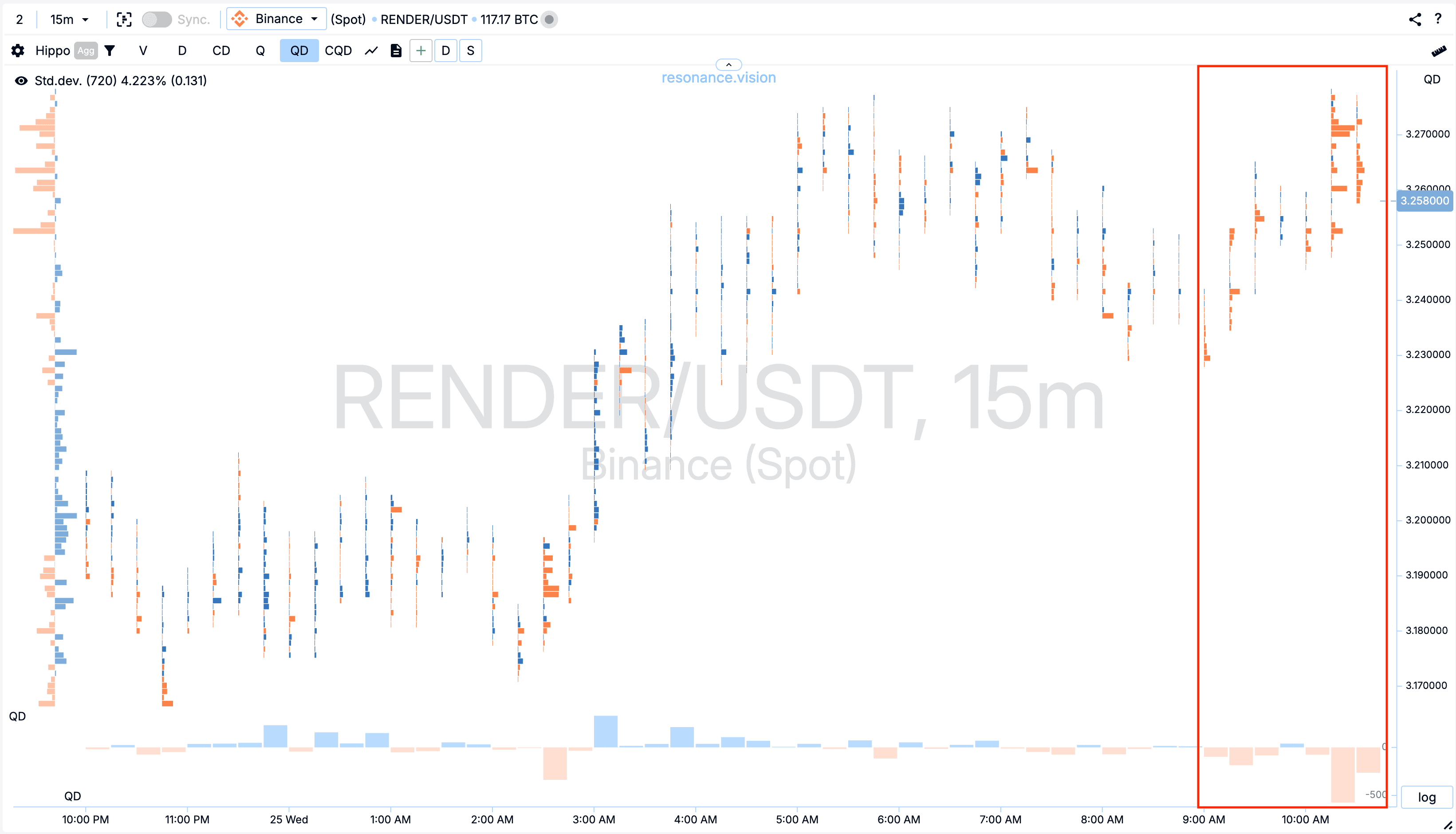Toggle the log scale button
This screenshot has height=834, width=1456.
(x=1426, y=797)
